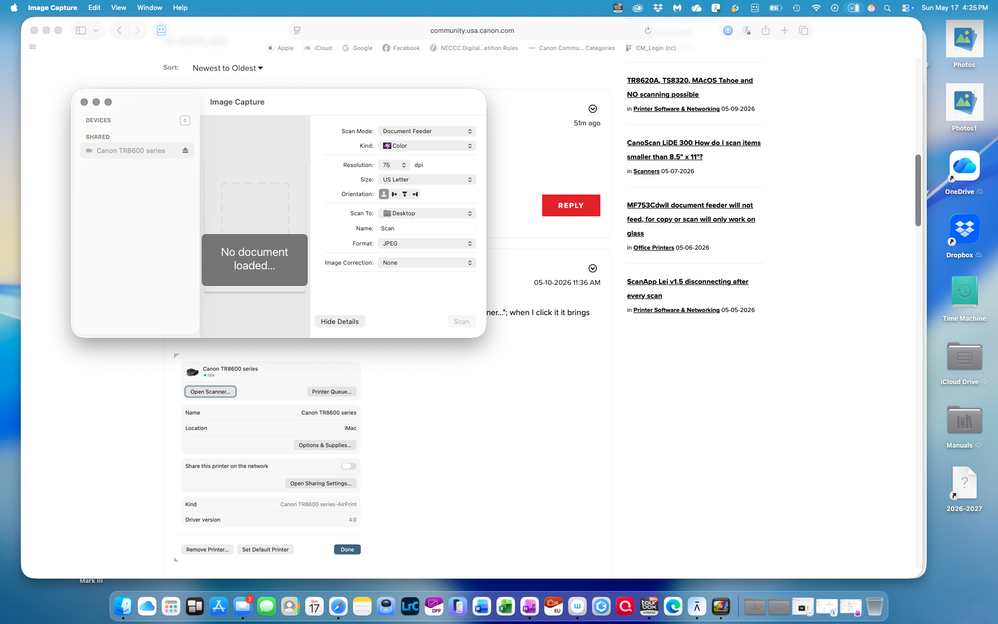The image size is (998, 624).
Task: Open the ScanApp Lei v1.5 disconnecting thread link
Action: click(687, 288)
